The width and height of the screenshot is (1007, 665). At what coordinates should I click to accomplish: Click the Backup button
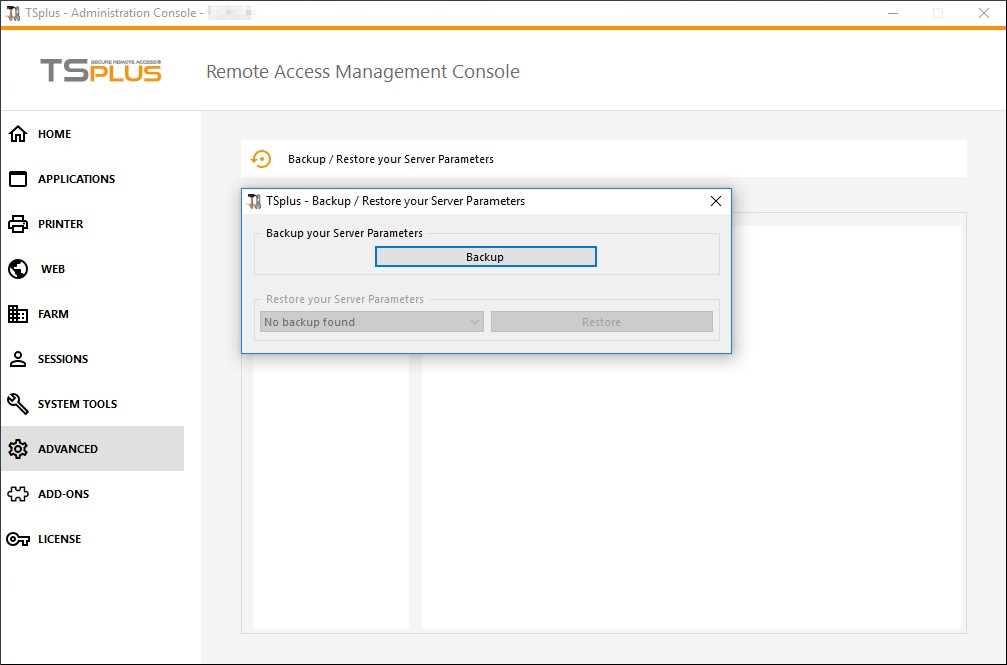coord(485,256)
